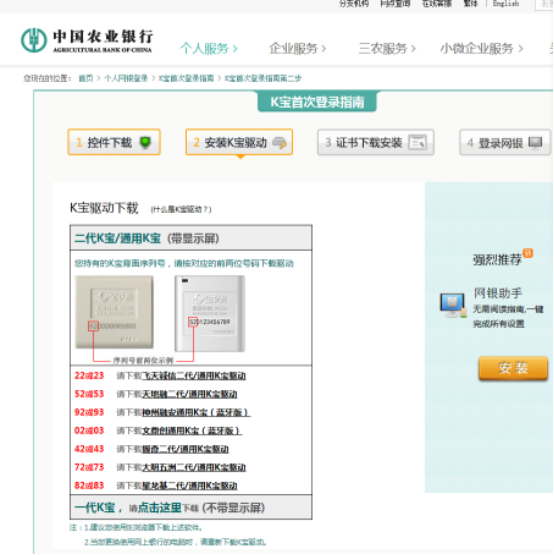
Task: Click the 52或53 serial prefix text
Action: [x=89, y=394]
